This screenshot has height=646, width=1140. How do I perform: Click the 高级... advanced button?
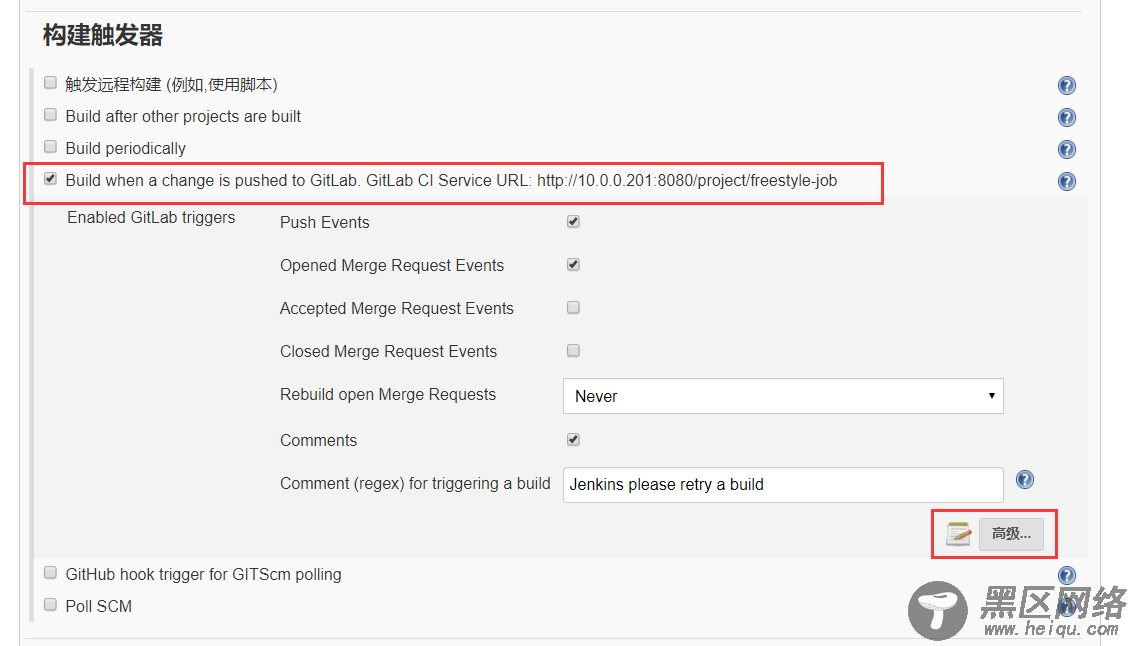(1011, 534)
